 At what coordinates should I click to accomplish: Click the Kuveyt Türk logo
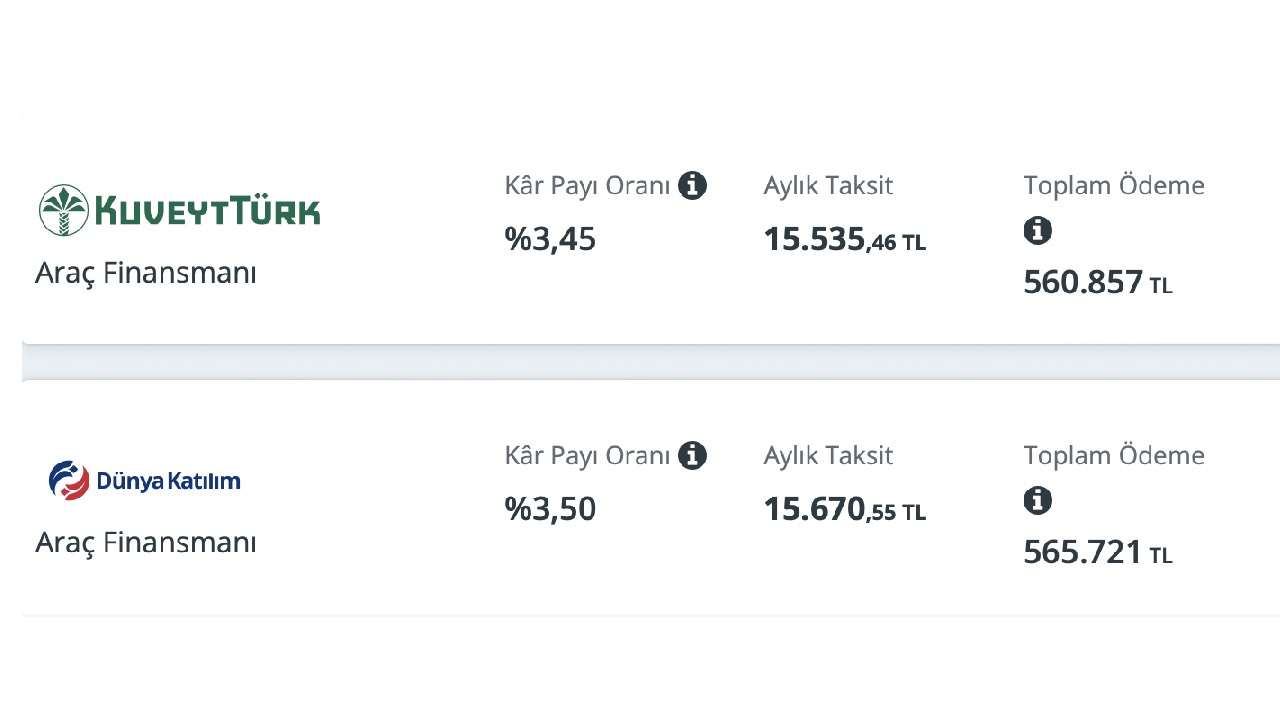pos(180,209)
